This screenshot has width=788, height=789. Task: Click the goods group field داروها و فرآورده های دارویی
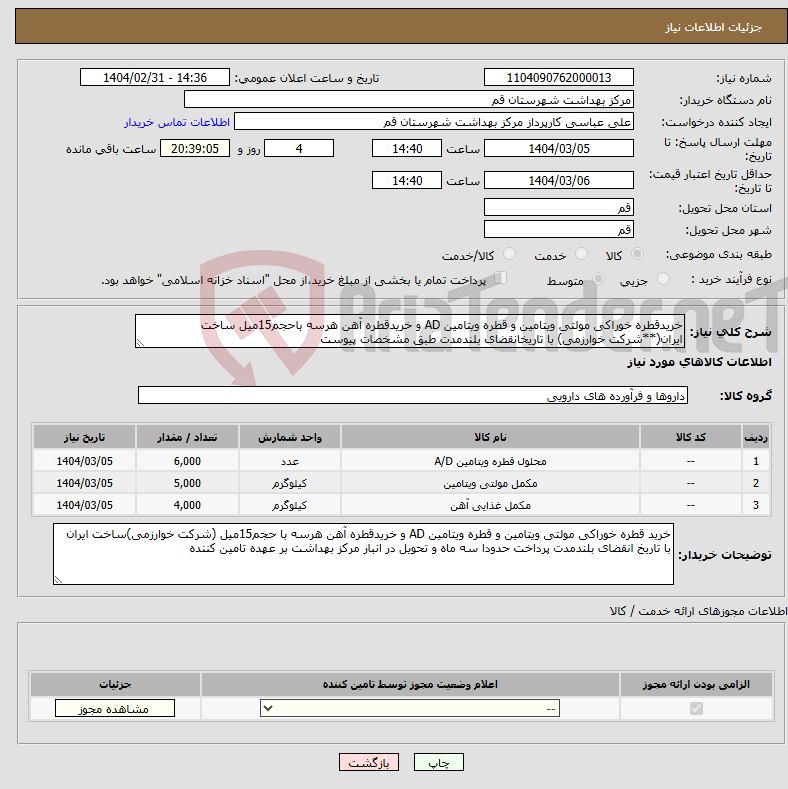click(x=413, y=396)
